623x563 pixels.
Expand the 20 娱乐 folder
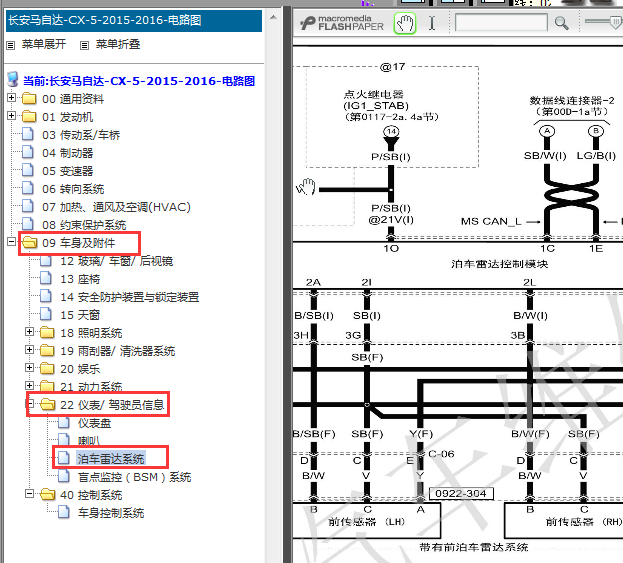(x=29, y=368)
